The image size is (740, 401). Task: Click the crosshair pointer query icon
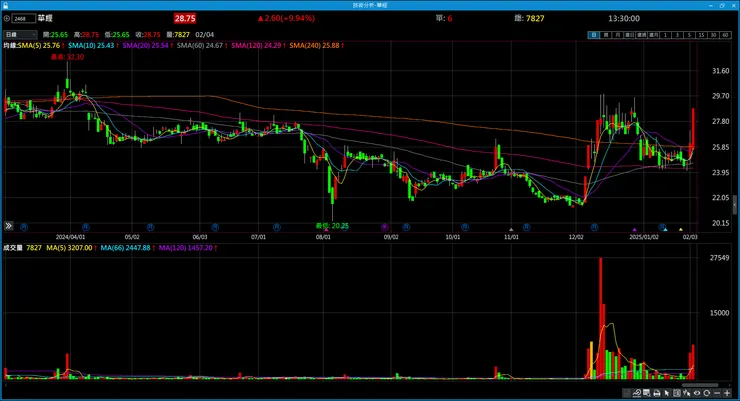687,393
